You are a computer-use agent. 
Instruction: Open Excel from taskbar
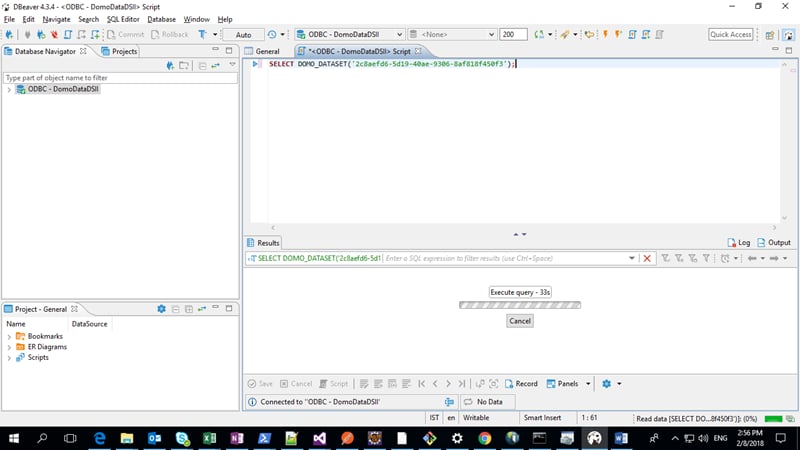(x=209, y=438)
